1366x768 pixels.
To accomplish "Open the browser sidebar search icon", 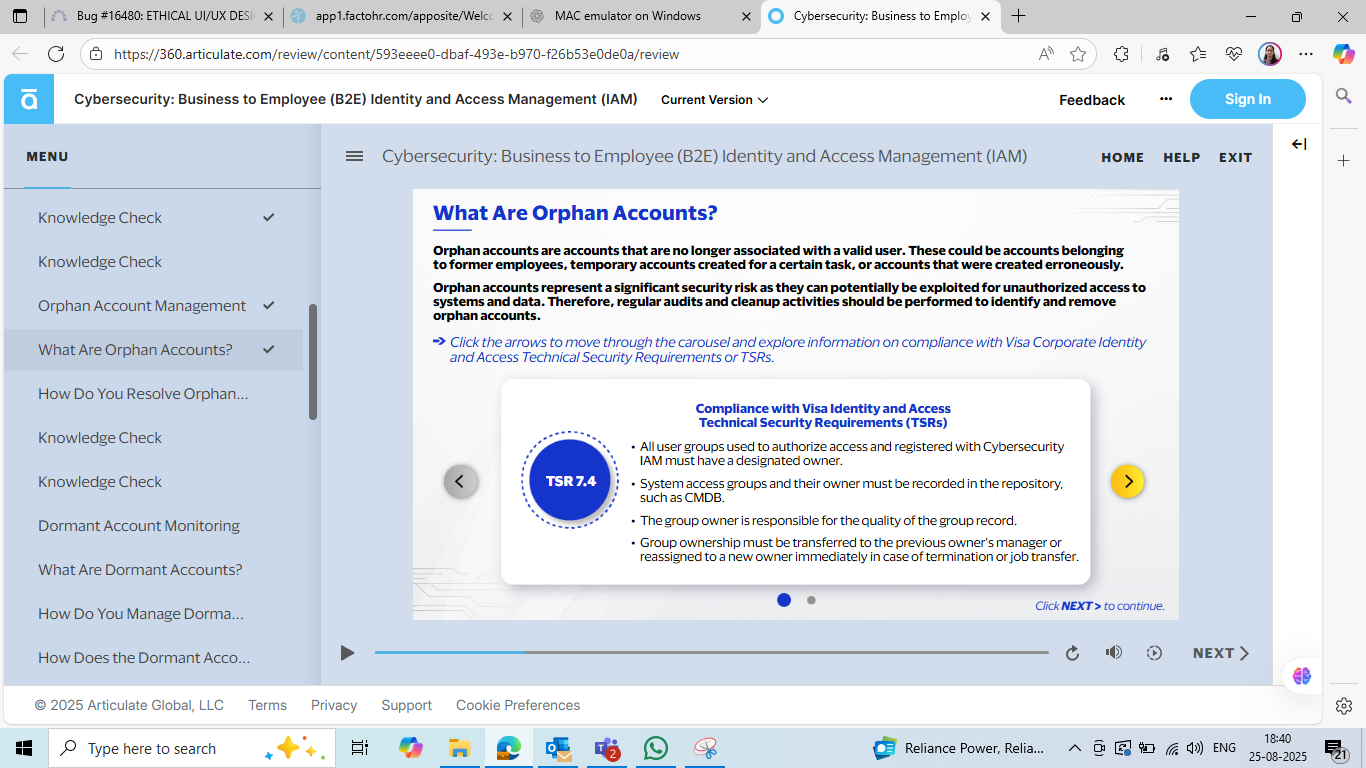I will [1344, 96].
